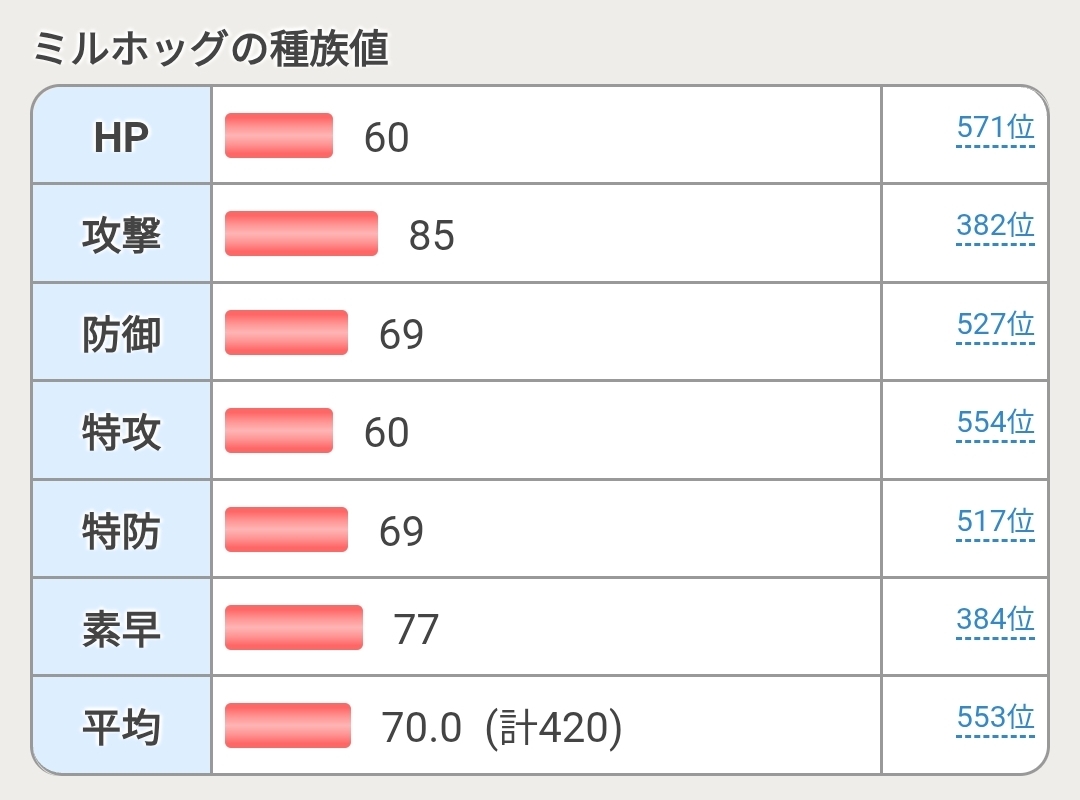The width and height of the screenshot is (1080, 800).
Task: Click the 382位 attack ranking link
Action: pos(994,227)
